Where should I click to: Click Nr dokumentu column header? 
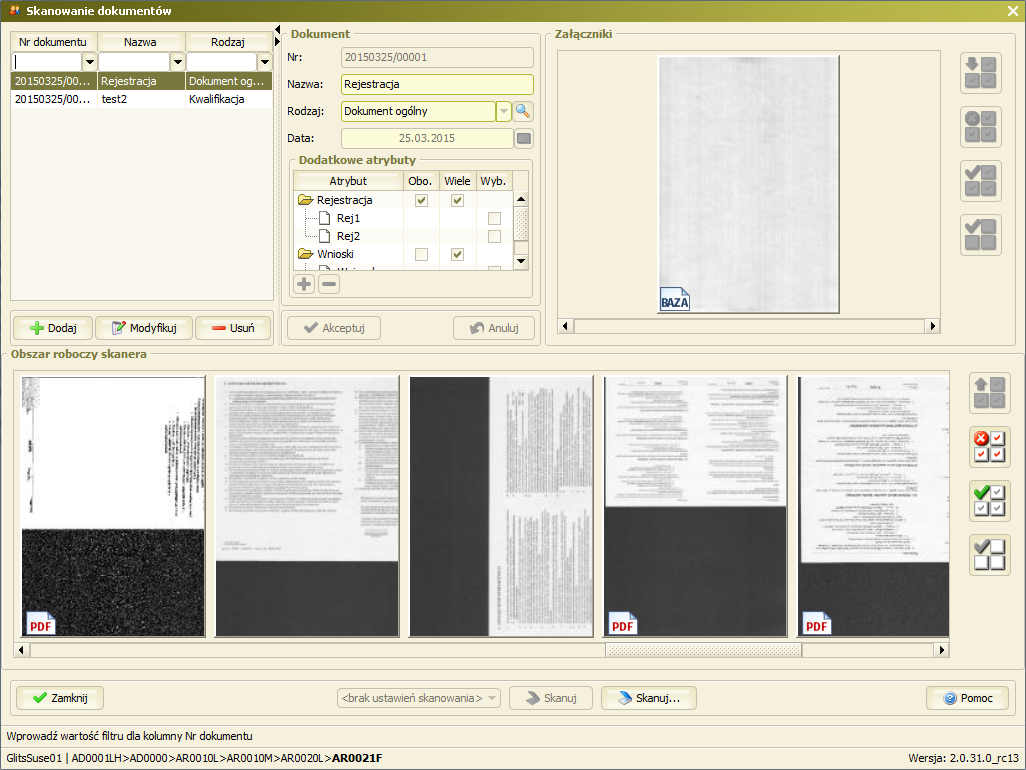[x=54, y=42]
